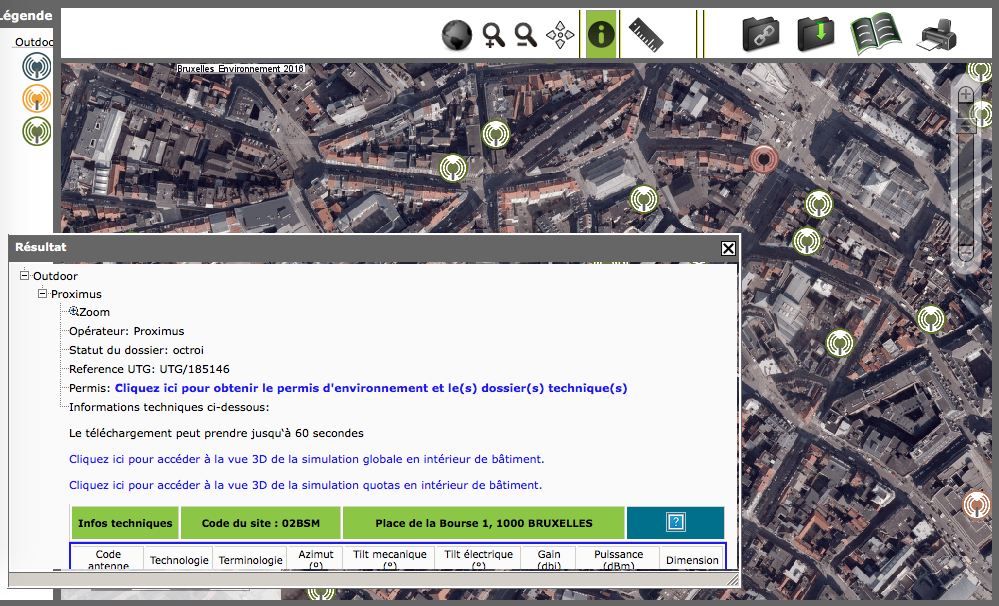The height and width of the screenshot is (606, 999).
Task: Open 3D quotas simulation view link
Action: point(305,485)
